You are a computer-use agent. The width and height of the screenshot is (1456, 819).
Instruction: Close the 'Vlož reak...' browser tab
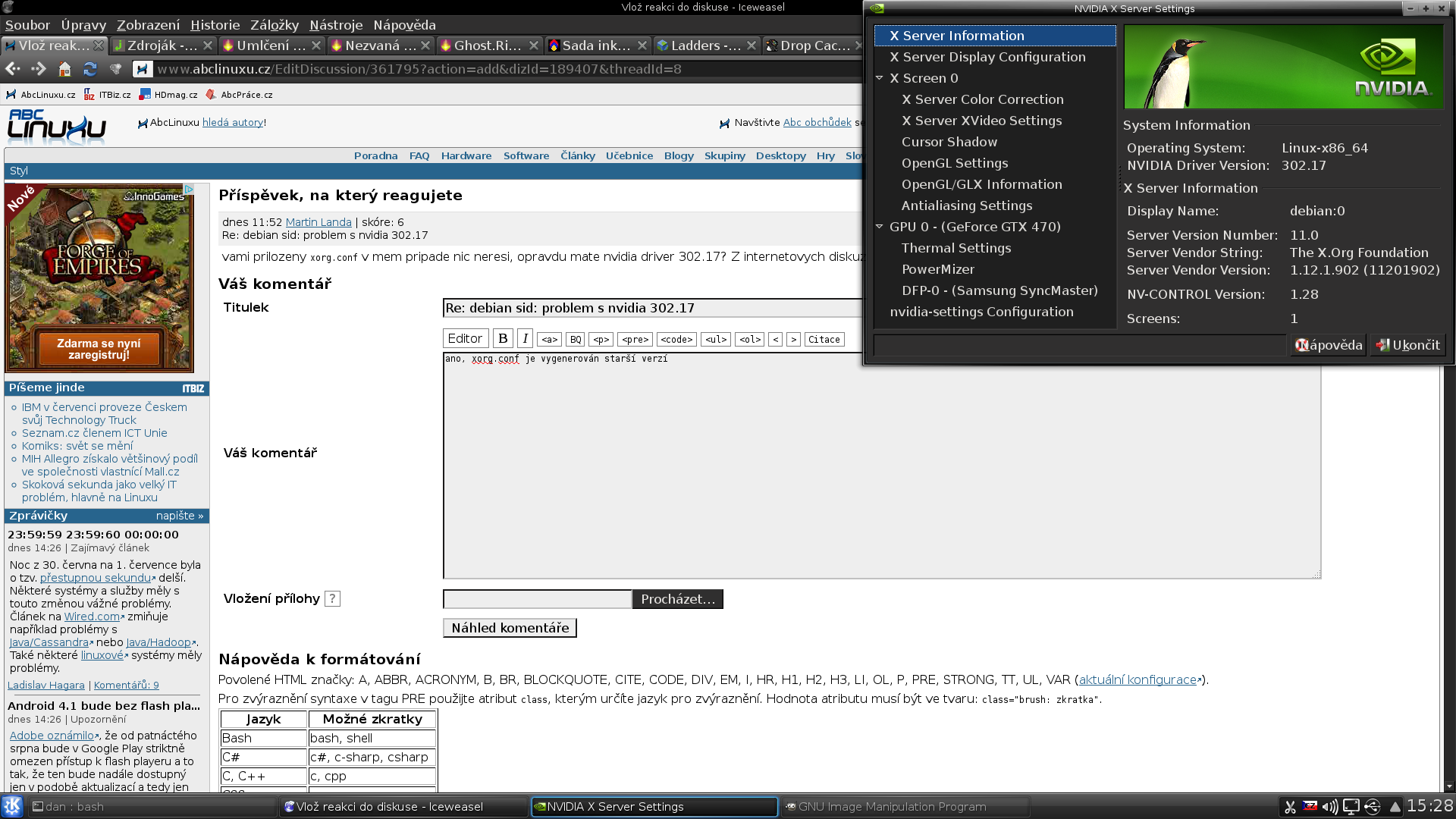coord(99,45)
